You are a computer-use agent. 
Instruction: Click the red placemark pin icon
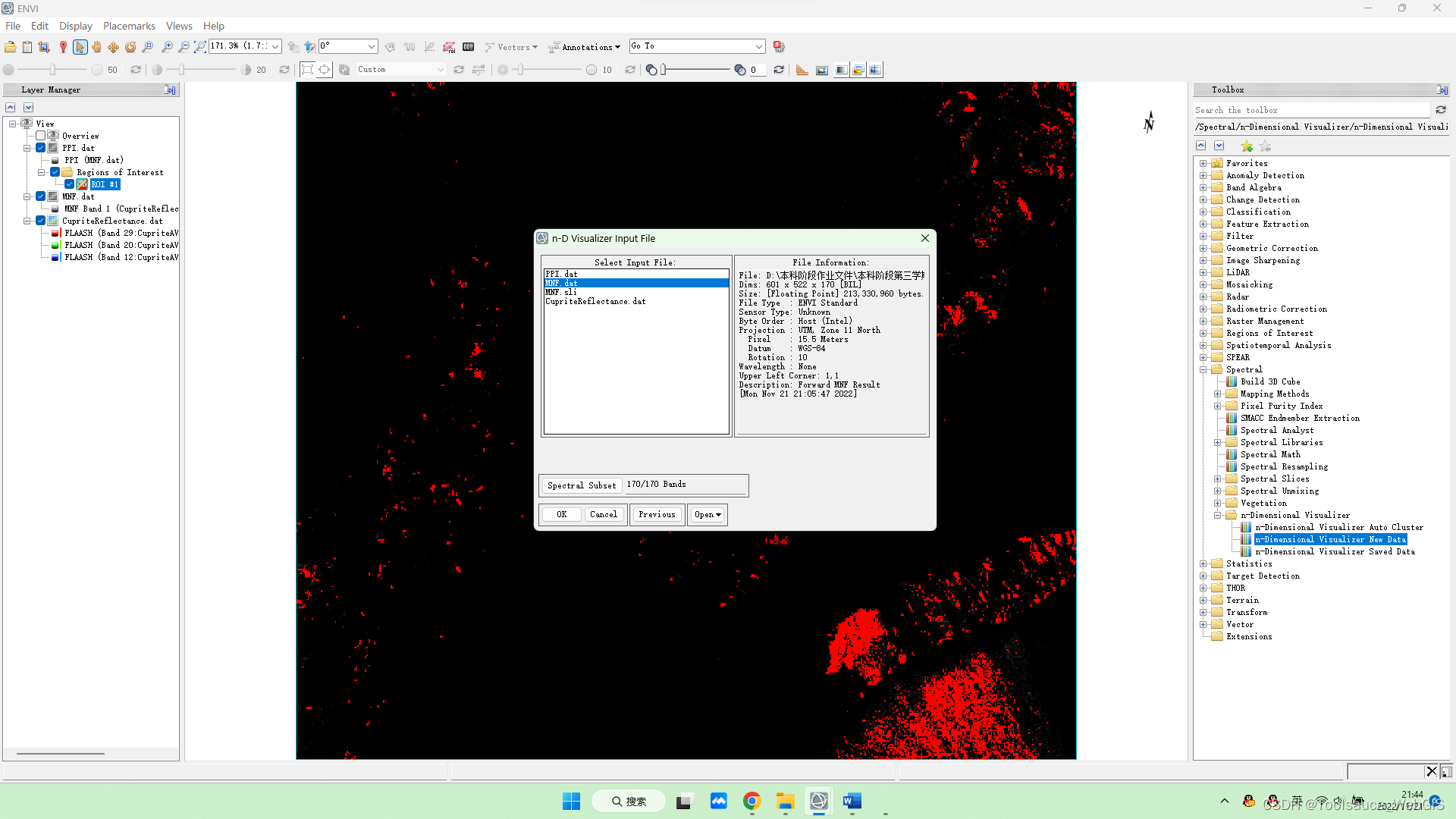point(63,47)
